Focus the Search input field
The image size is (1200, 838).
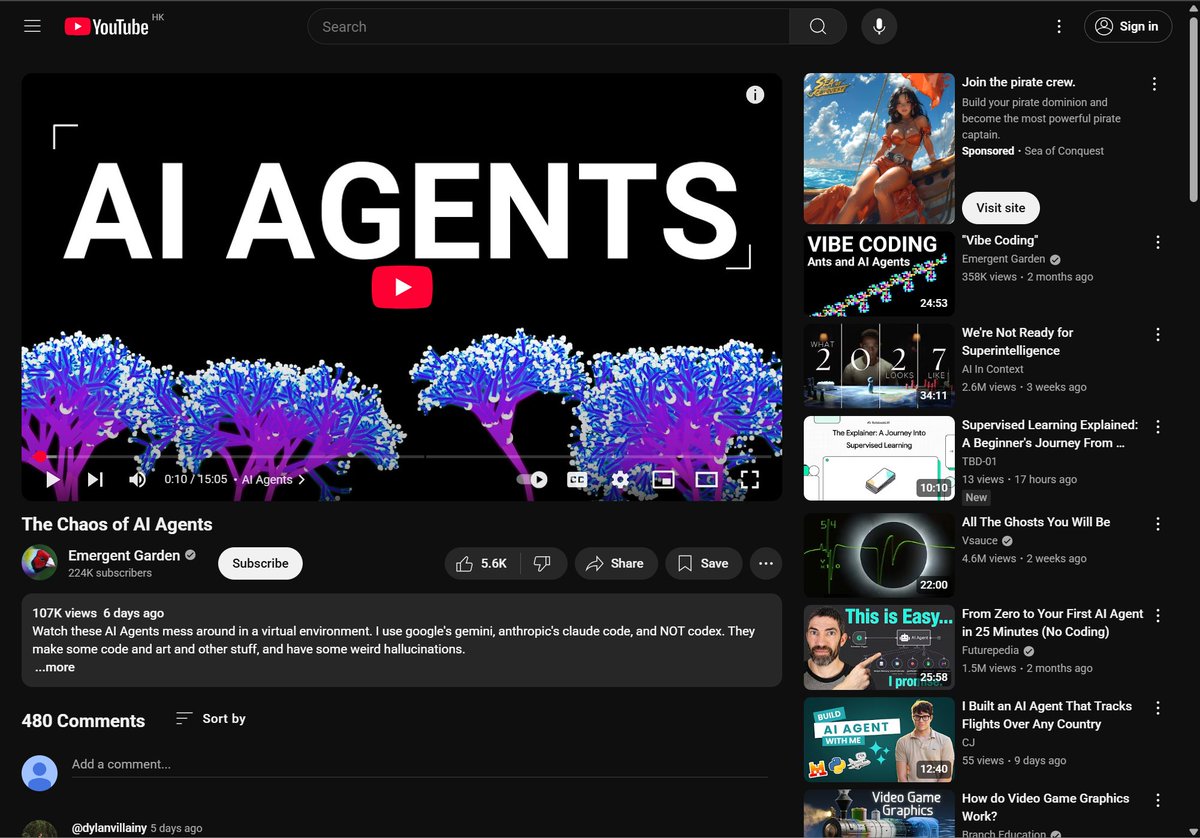pyautogui.click(x=548, y=27)
